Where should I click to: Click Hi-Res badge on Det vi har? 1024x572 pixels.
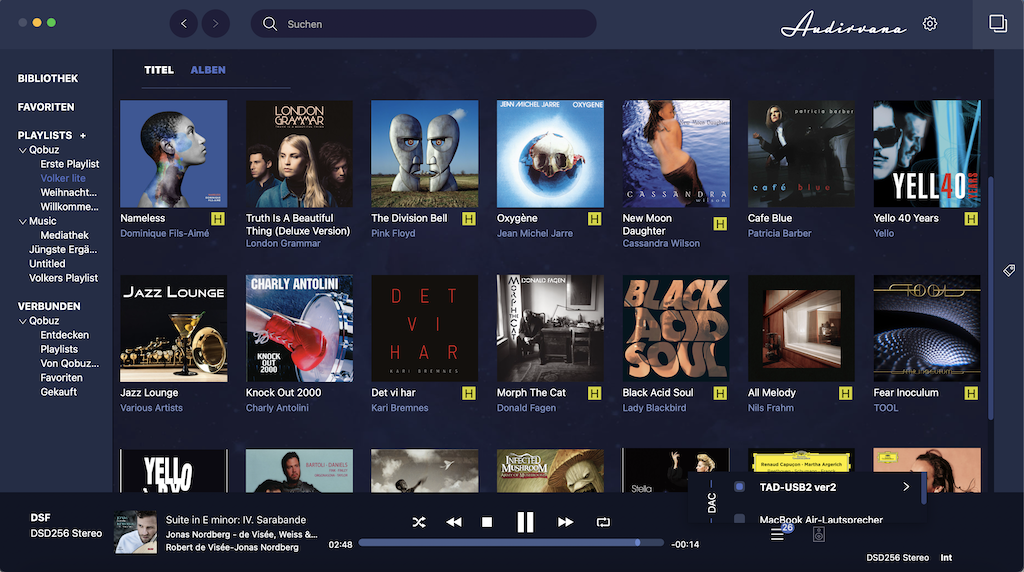pos(468,393)
